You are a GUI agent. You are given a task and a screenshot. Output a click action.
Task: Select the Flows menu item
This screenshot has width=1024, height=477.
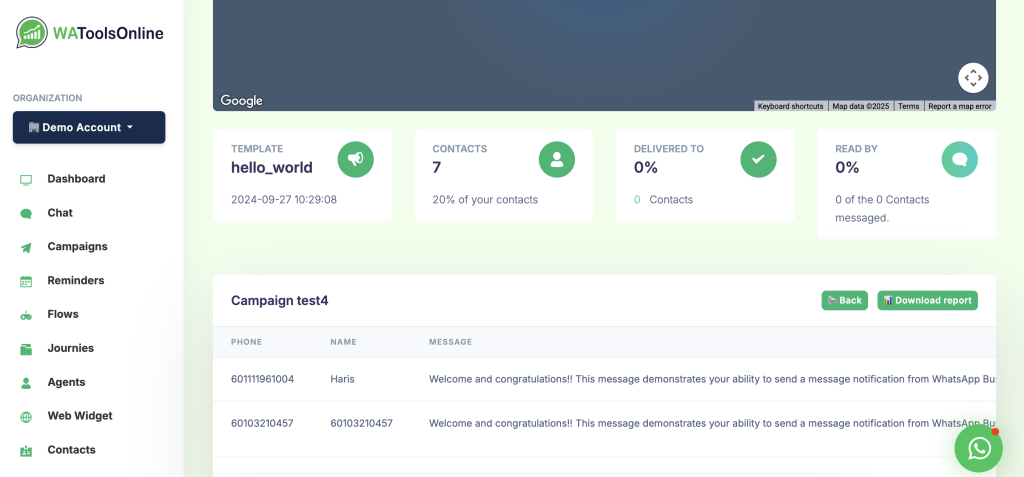tap(63, 314)
